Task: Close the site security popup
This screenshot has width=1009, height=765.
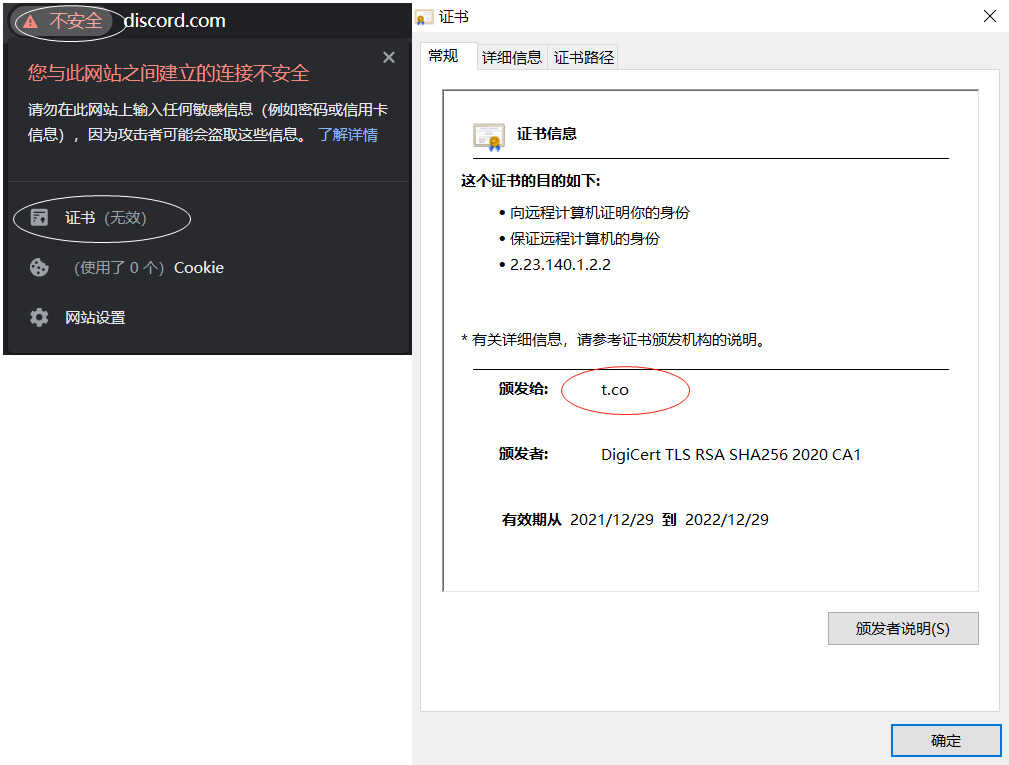Action: pos(389,57)
